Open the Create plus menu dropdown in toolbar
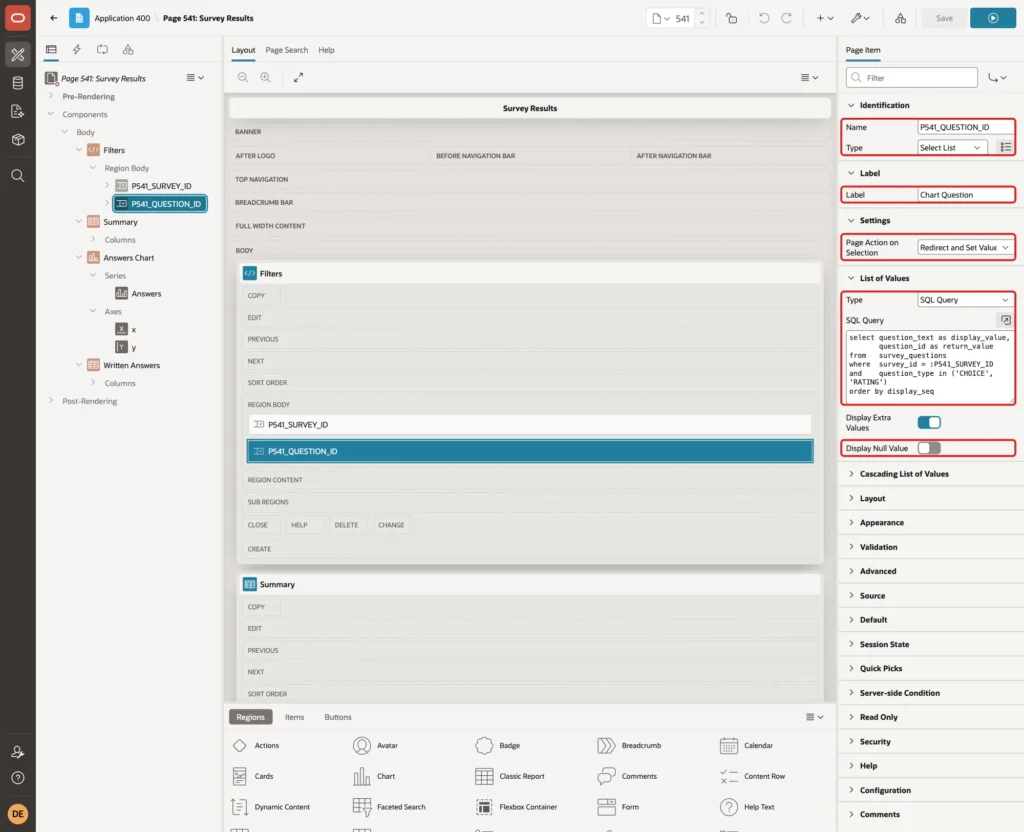This screenshot has height=832, width=1024. tap(825, 18)
